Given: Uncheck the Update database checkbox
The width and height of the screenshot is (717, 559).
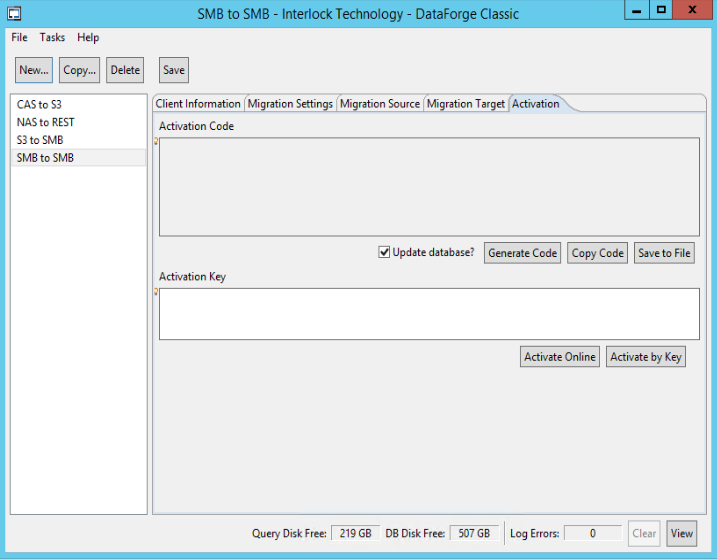Looking at the screenshot, I should [384, 252].
